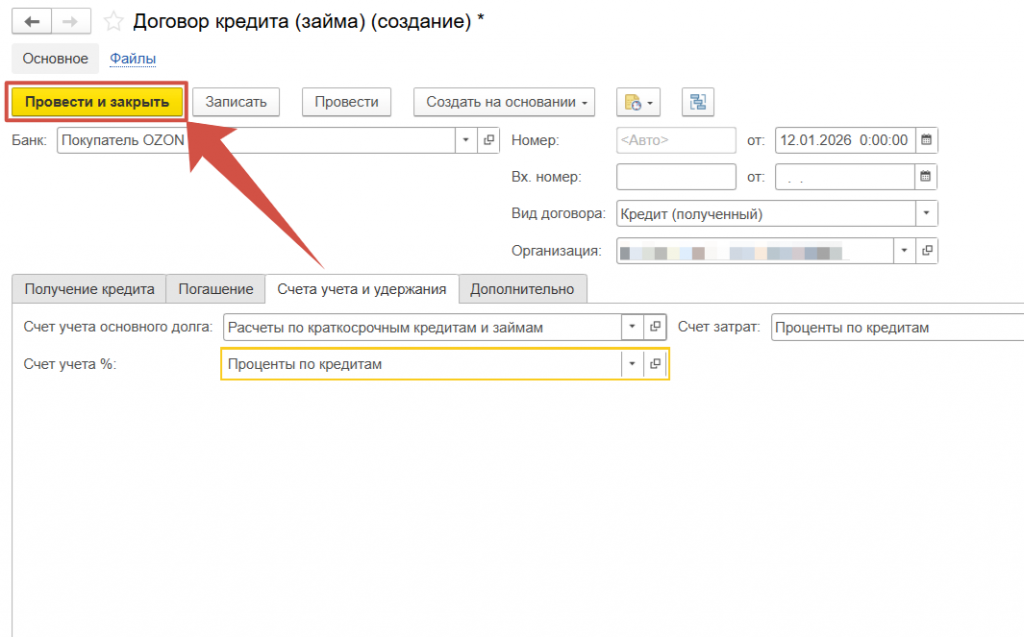This screenshot has height=637, width=1024.
Task: Expand the Банк dropdown list
Action: [466, 140]
